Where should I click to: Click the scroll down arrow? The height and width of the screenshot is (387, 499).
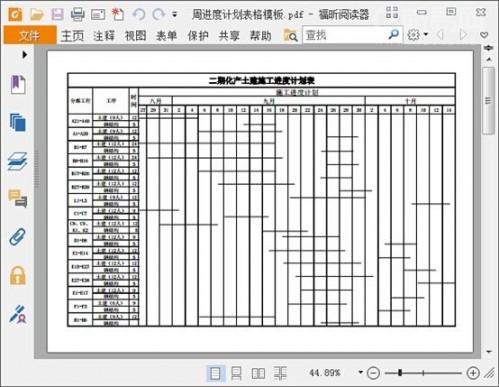[x=489, y=351]
